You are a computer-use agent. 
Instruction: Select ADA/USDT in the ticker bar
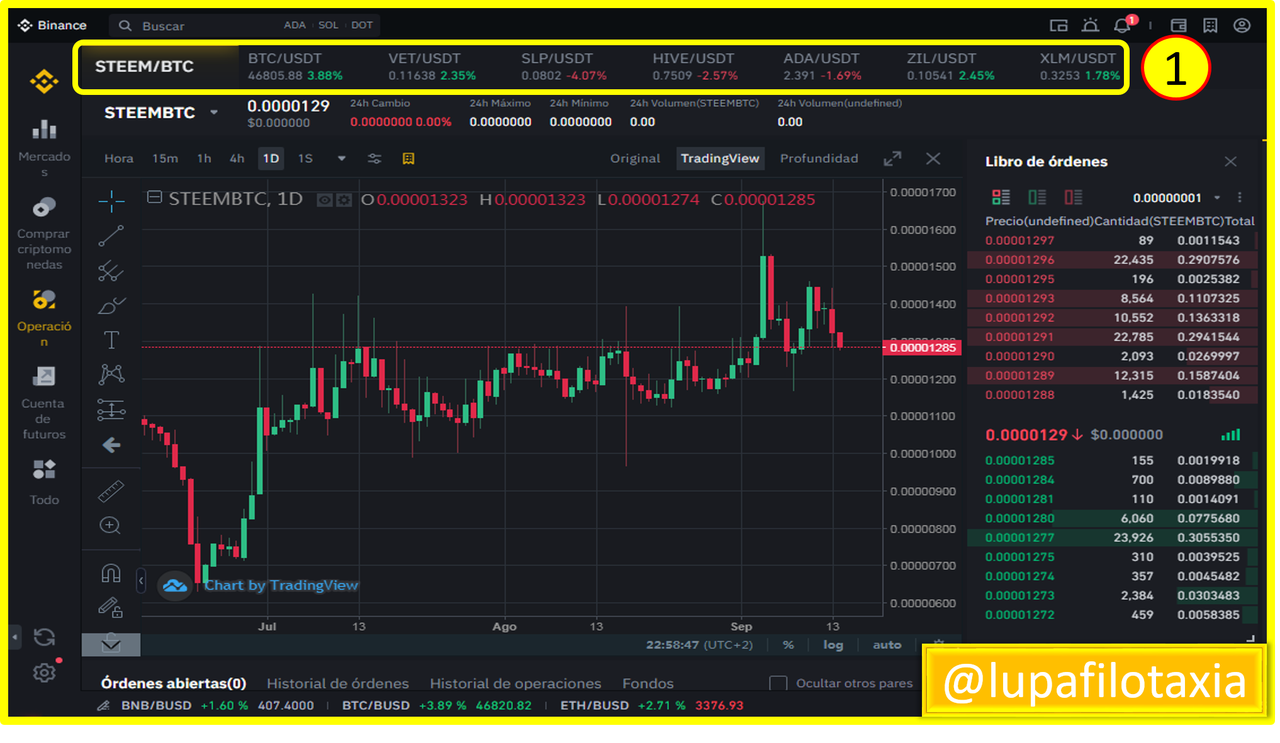[822, 67]
